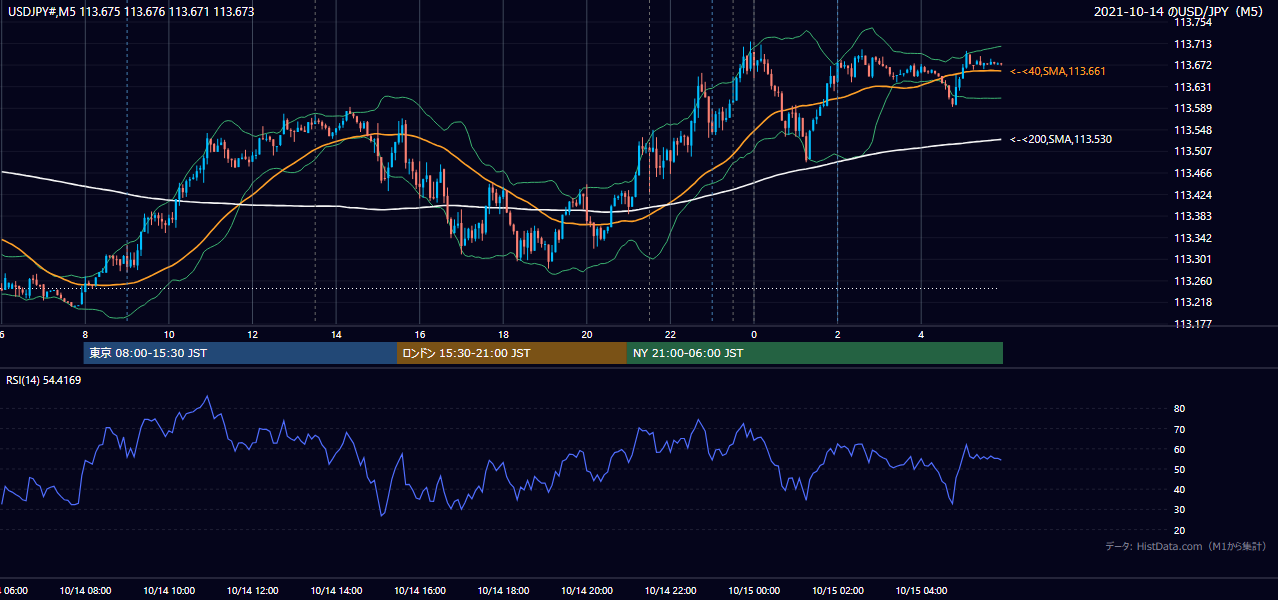1278x600 pixels.
Task: Click the 10/14 20:00 date axis label
Action: (x=587, y=590)
